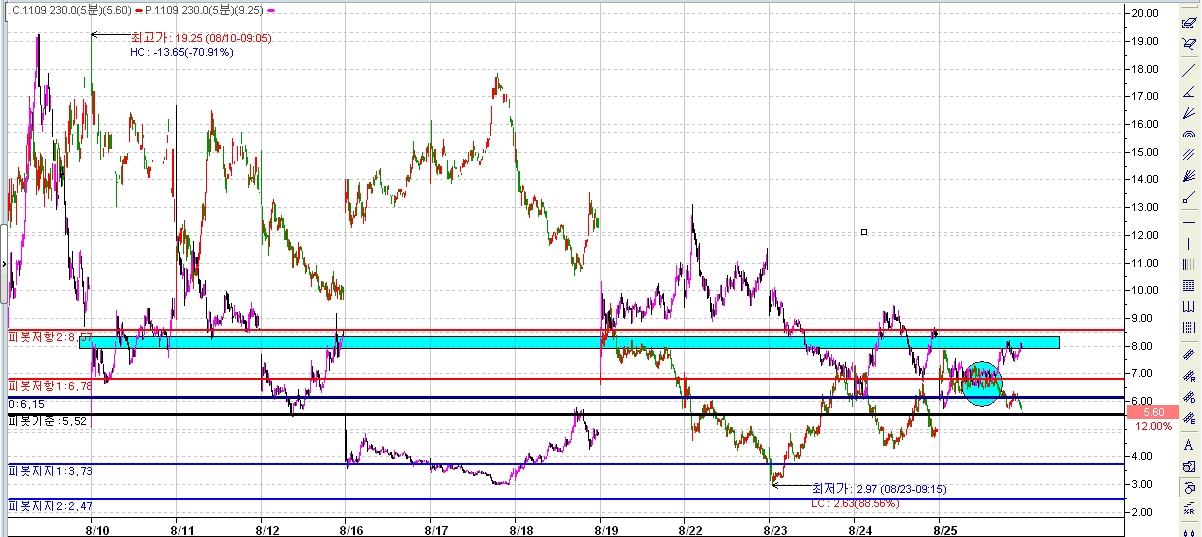Viewport: 1202px width, 537px height.
Task: Select the angle line drawing tool
Action: click(x=1189, y=92)
